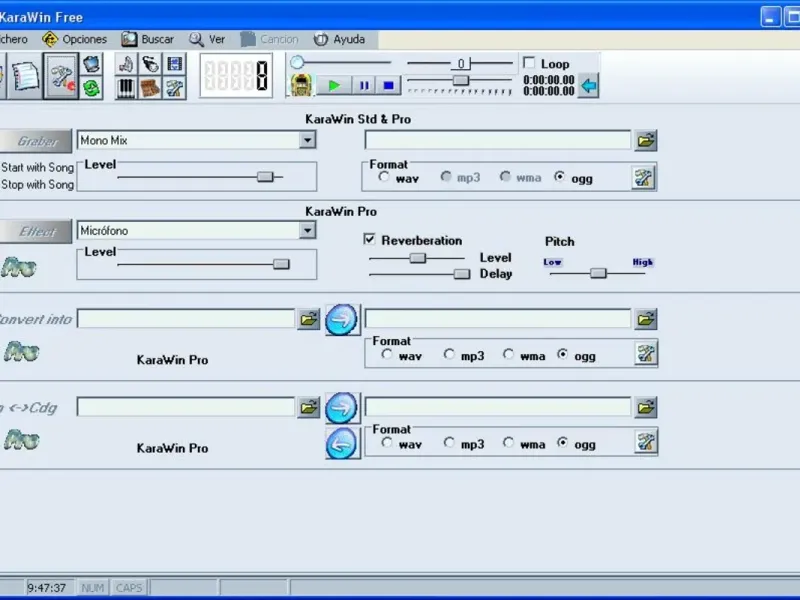Viewport: 800px width, 600px height.
Task: Click the Start with Song option
Action: click(37, 167)
